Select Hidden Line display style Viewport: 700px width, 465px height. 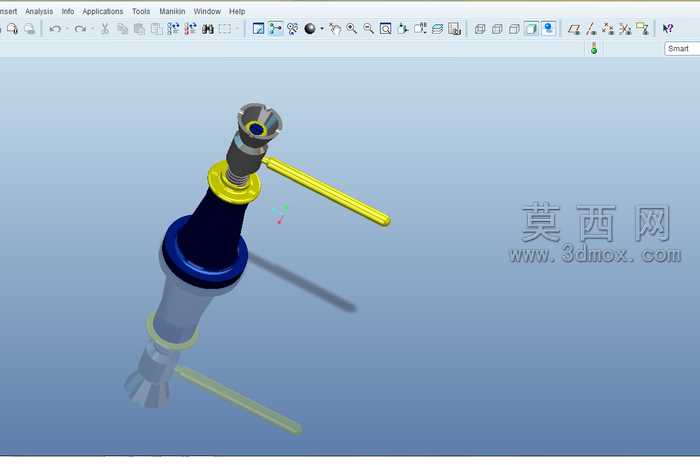(497, 29)
